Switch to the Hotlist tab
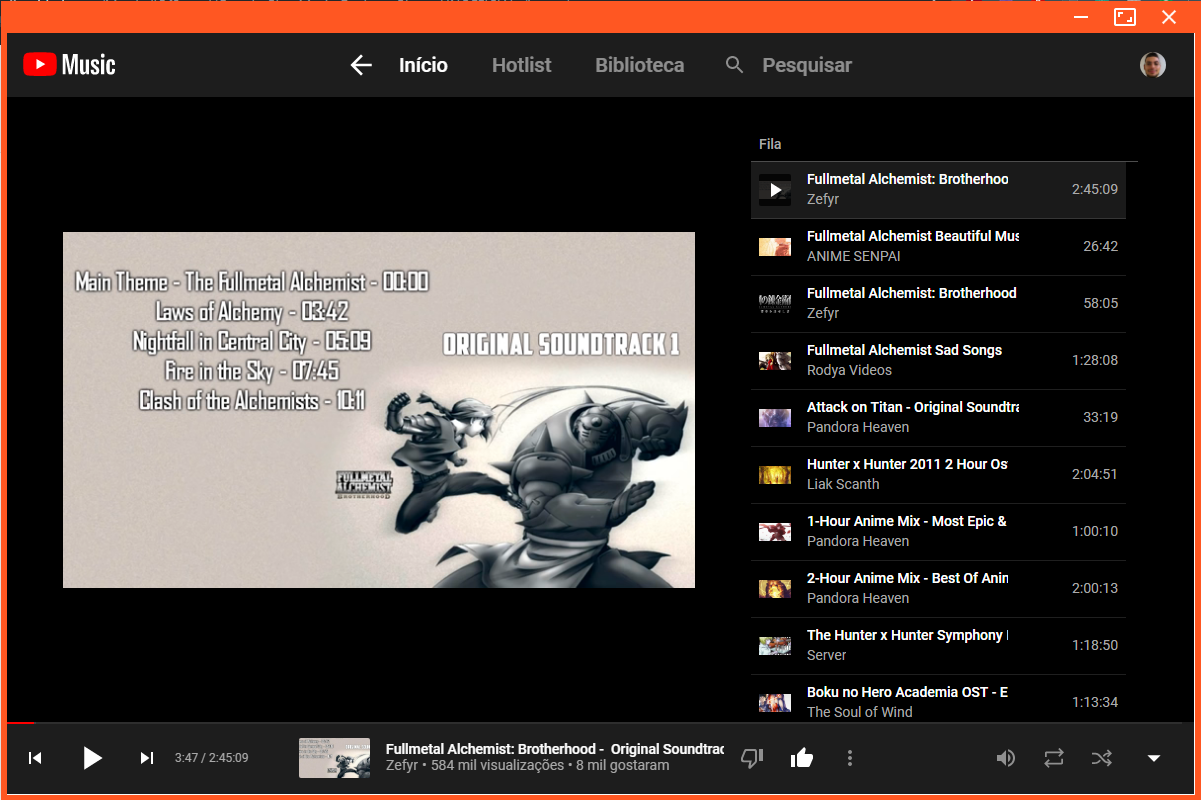 tap(521, 65)
